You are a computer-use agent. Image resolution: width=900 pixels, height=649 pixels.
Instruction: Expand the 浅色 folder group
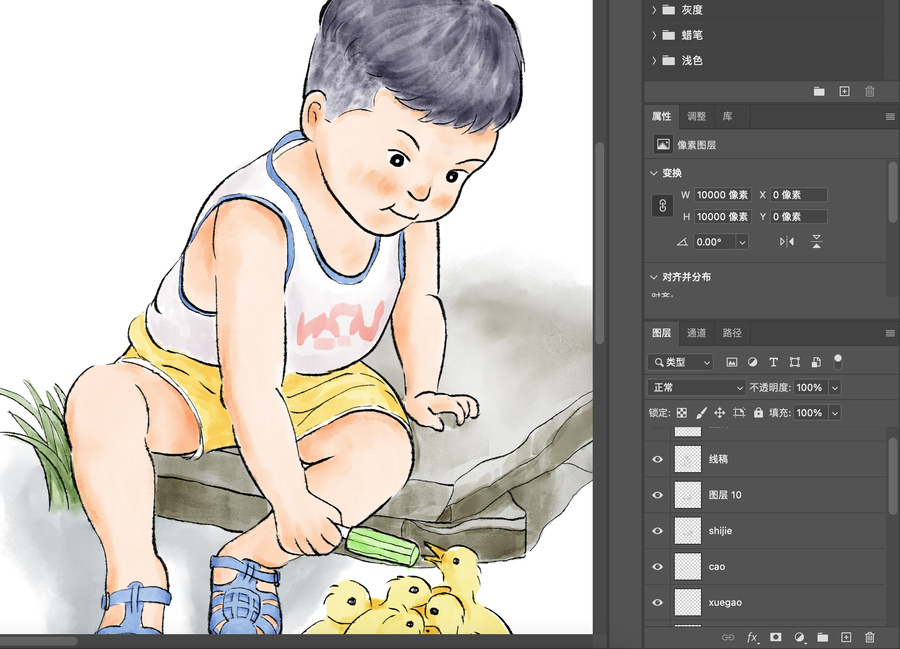(654, 60)
